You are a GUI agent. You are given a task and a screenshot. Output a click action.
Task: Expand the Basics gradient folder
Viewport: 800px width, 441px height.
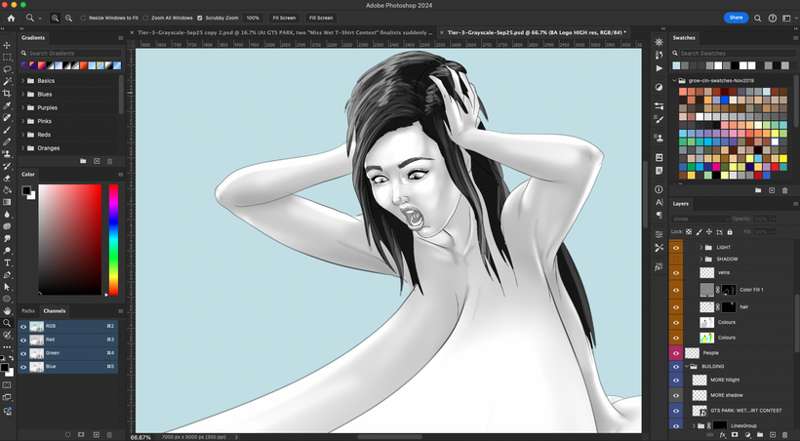(x=23, y=81)
